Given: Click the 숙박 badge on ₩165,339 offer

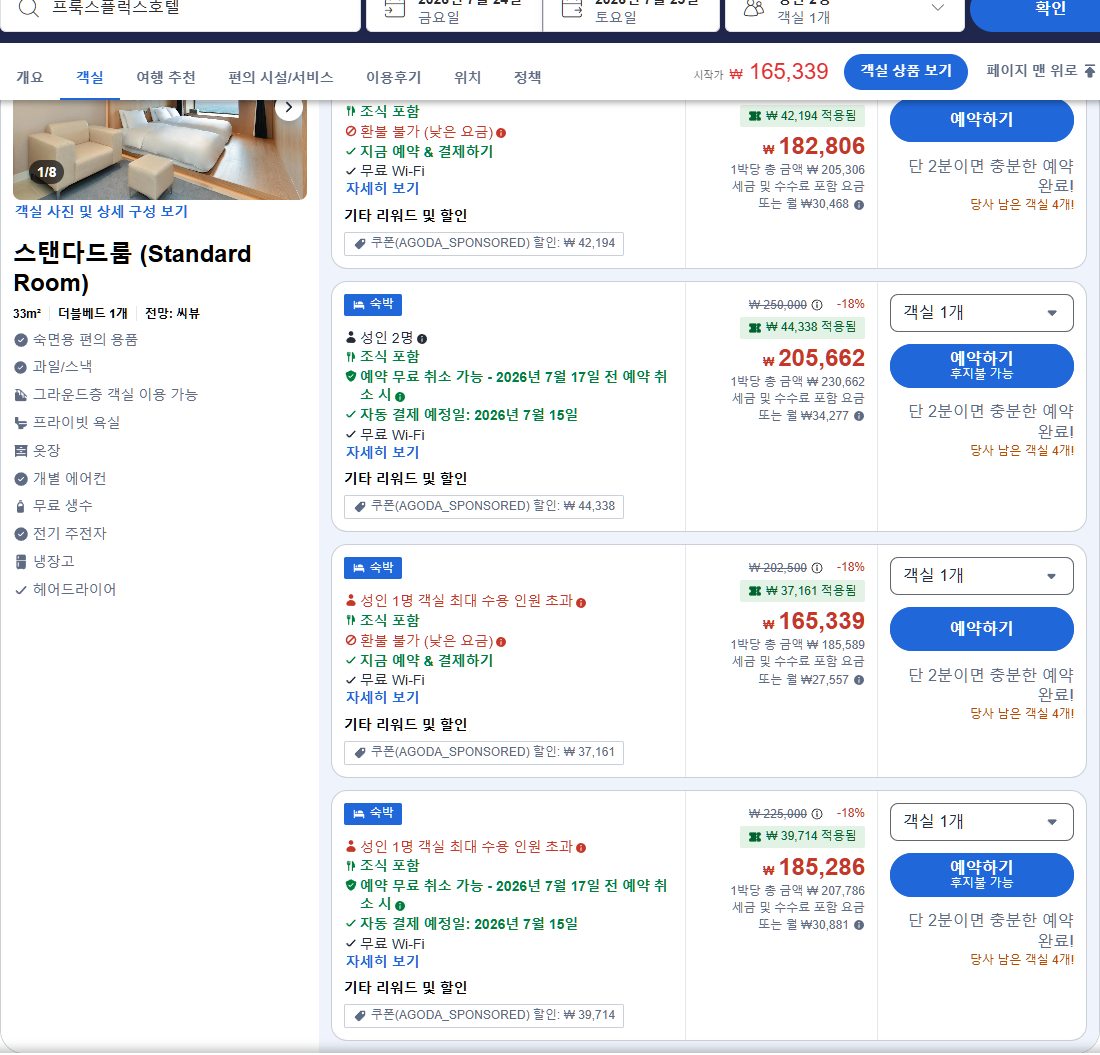Looking at the screenshot, I should 373,568.
